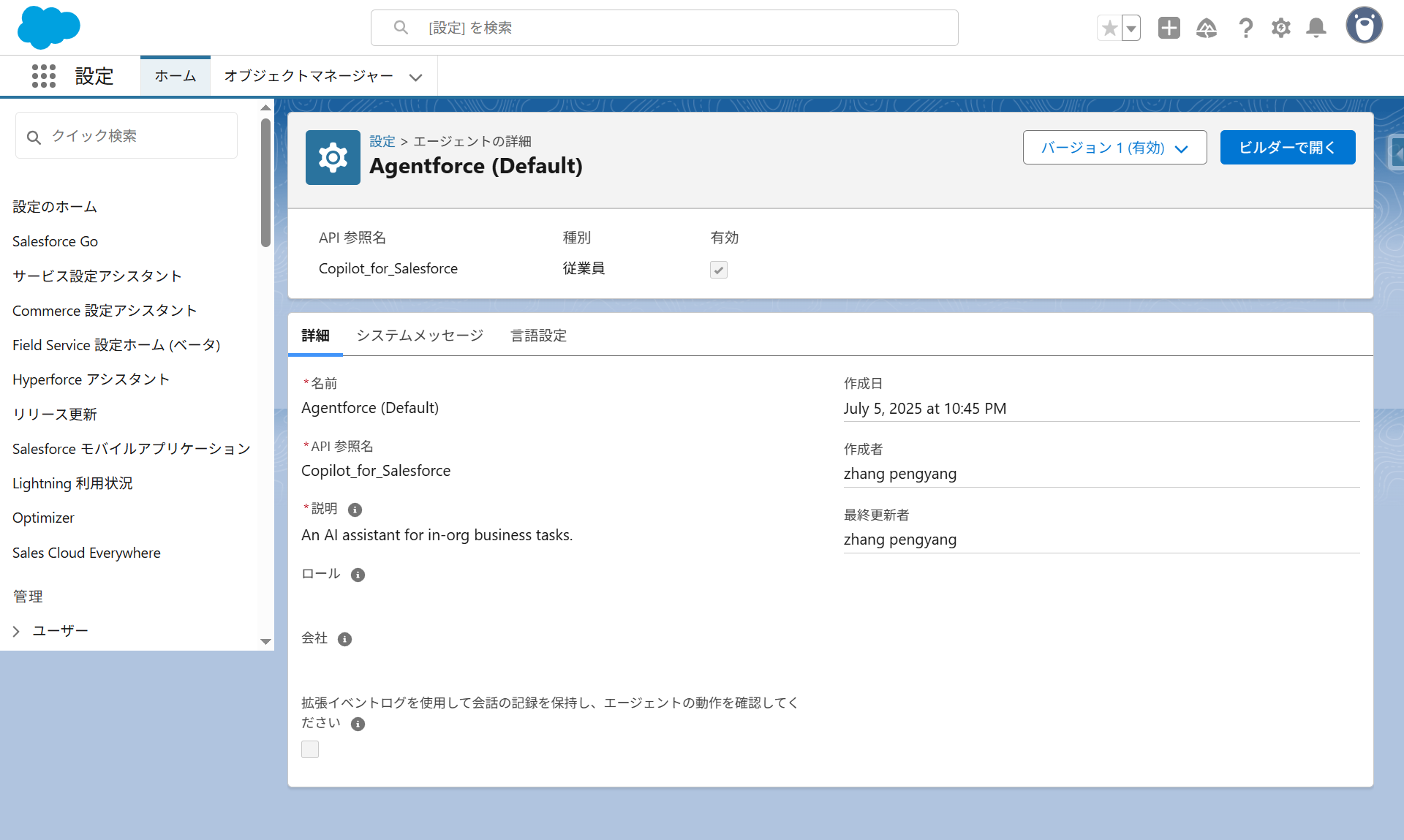
Task: Open the Trailhead guidance icon
Action: coord(1207,28)
